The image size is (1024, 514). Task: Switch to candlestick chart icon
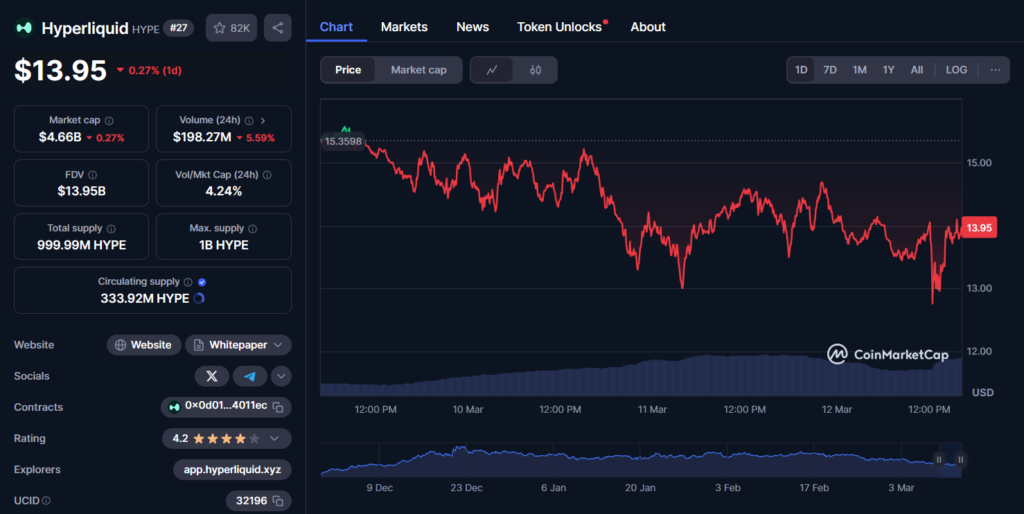click(535, 70)
